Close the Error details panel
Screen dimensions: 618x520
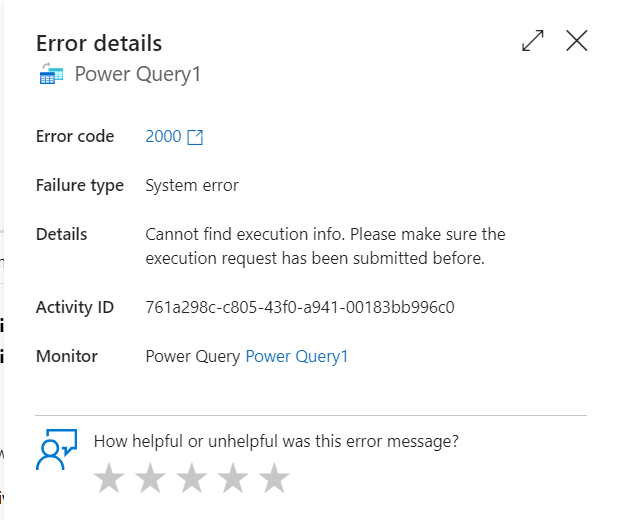pyautogui.click(x=577, y=41)
